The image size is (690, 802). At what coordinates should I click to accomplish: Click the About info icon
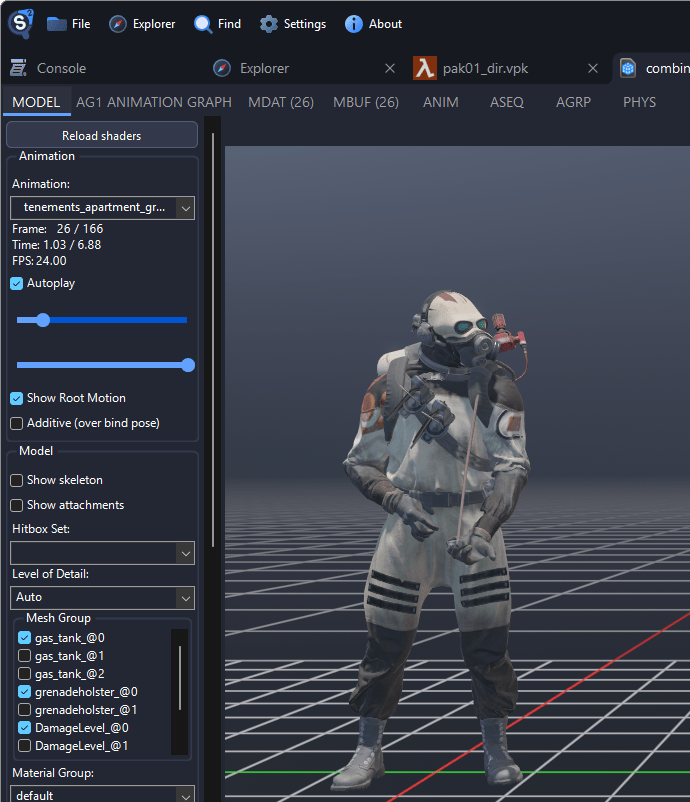353,24
